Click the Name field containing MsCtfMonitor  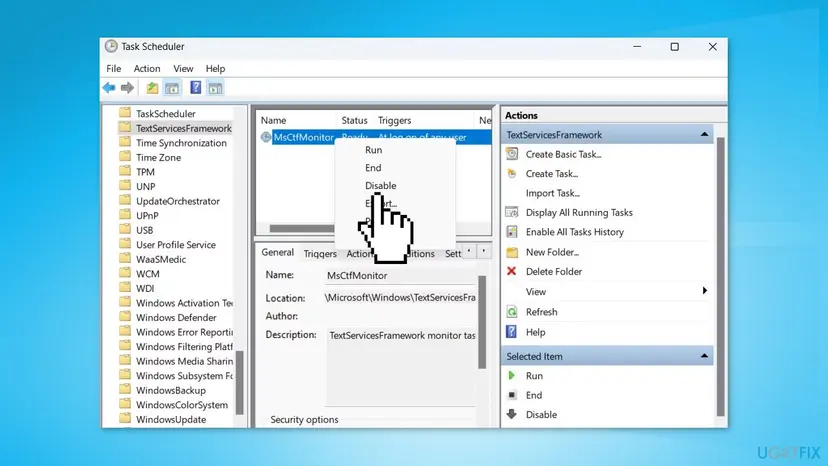(400, 275)
